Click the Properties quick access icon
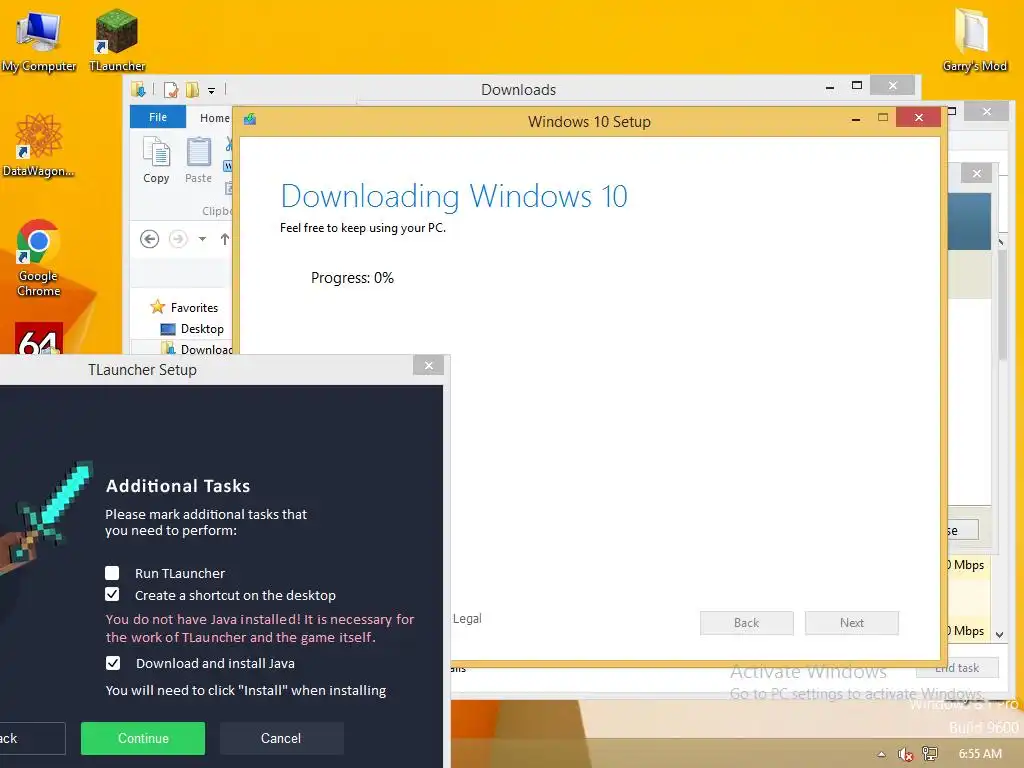The image size is (1024, 768). (x=171, y=89)
